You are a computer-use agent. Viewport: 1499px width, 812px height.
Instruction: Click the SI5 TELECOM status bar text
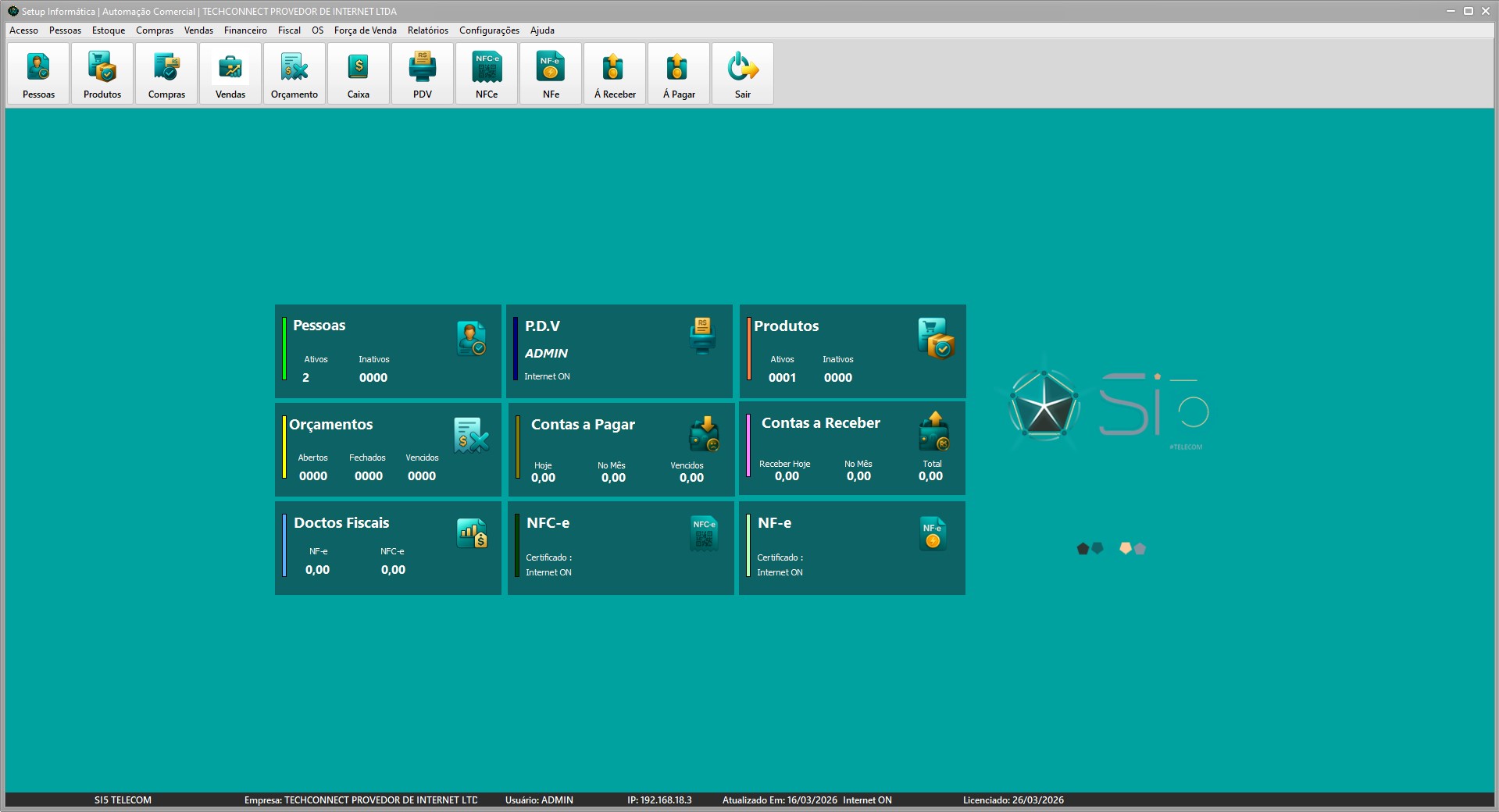pos(123,800)
